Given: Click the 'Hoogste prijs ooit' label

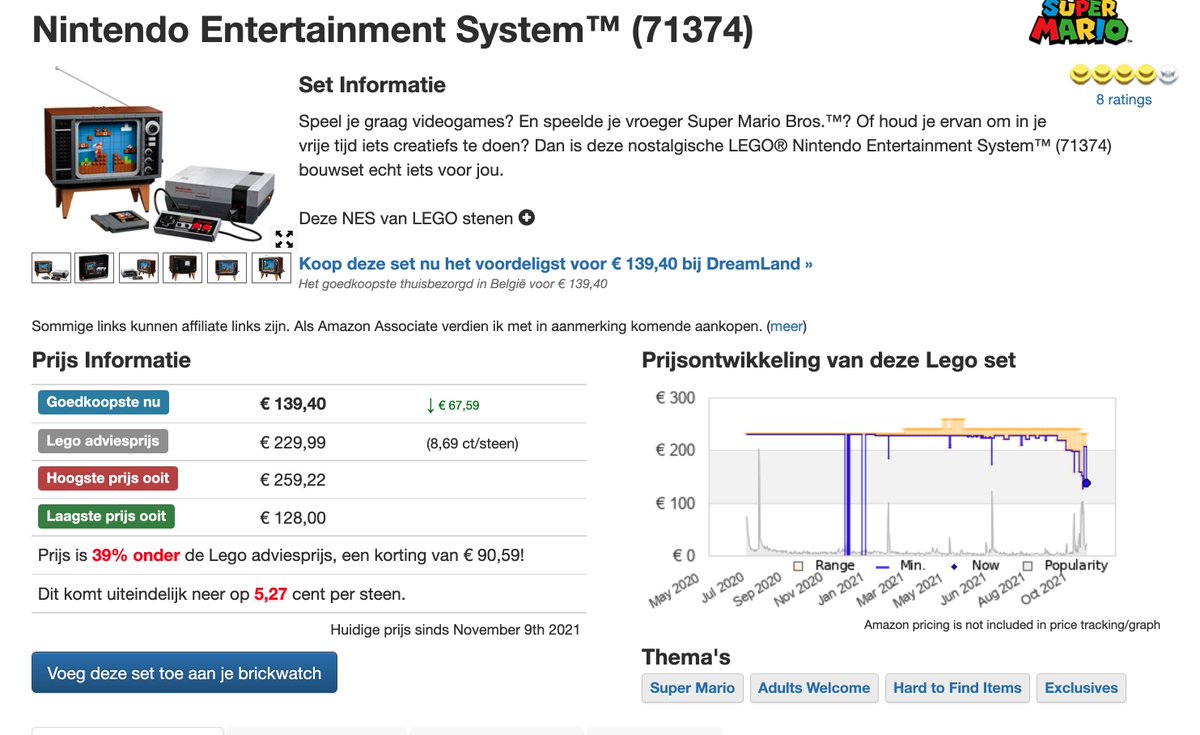Looking at the screenshot, I should click(x=108, y=479).
